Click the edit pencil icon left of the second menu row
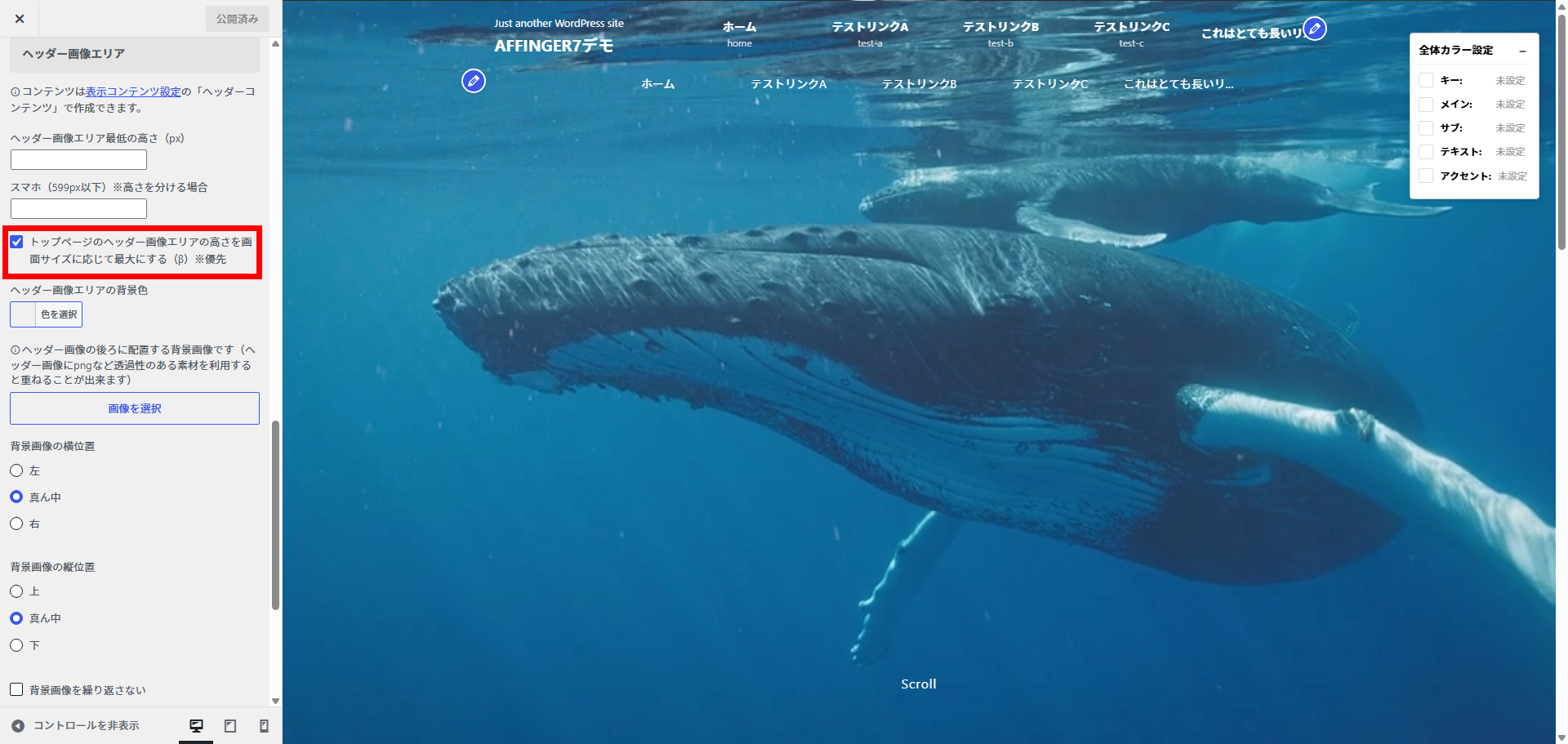 [474, 81]
